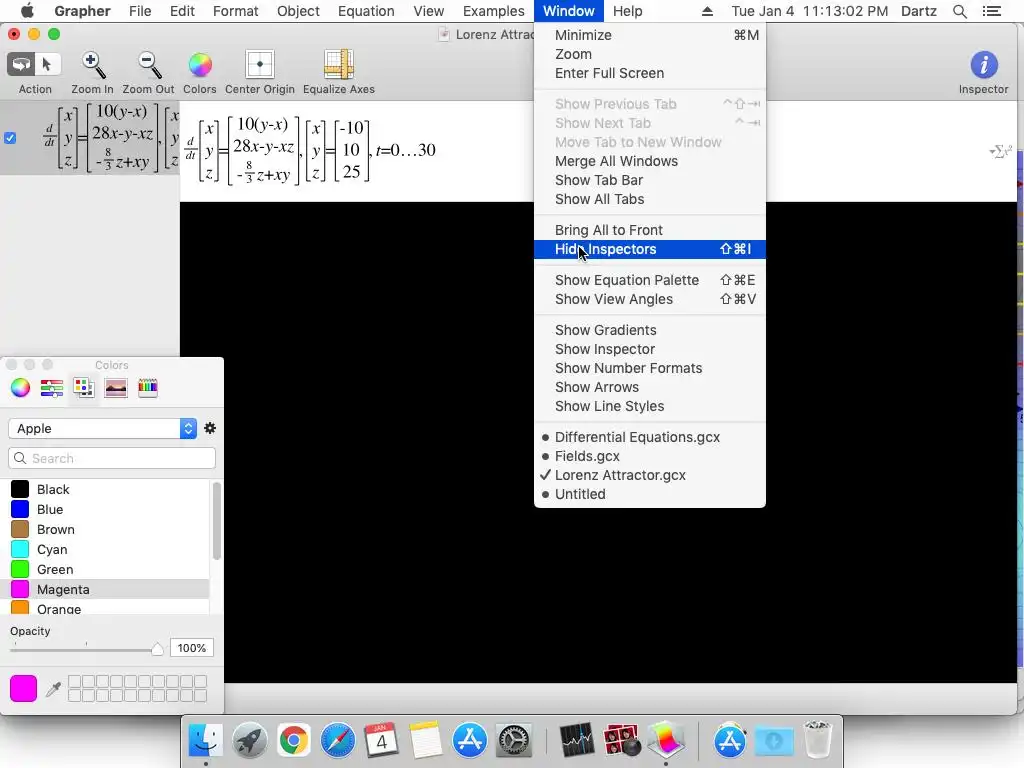Image resolution: width=1024 pixels, height=768 pixels.
Task: Click the color list scrollbar
Action: click(x=217, y=521)
